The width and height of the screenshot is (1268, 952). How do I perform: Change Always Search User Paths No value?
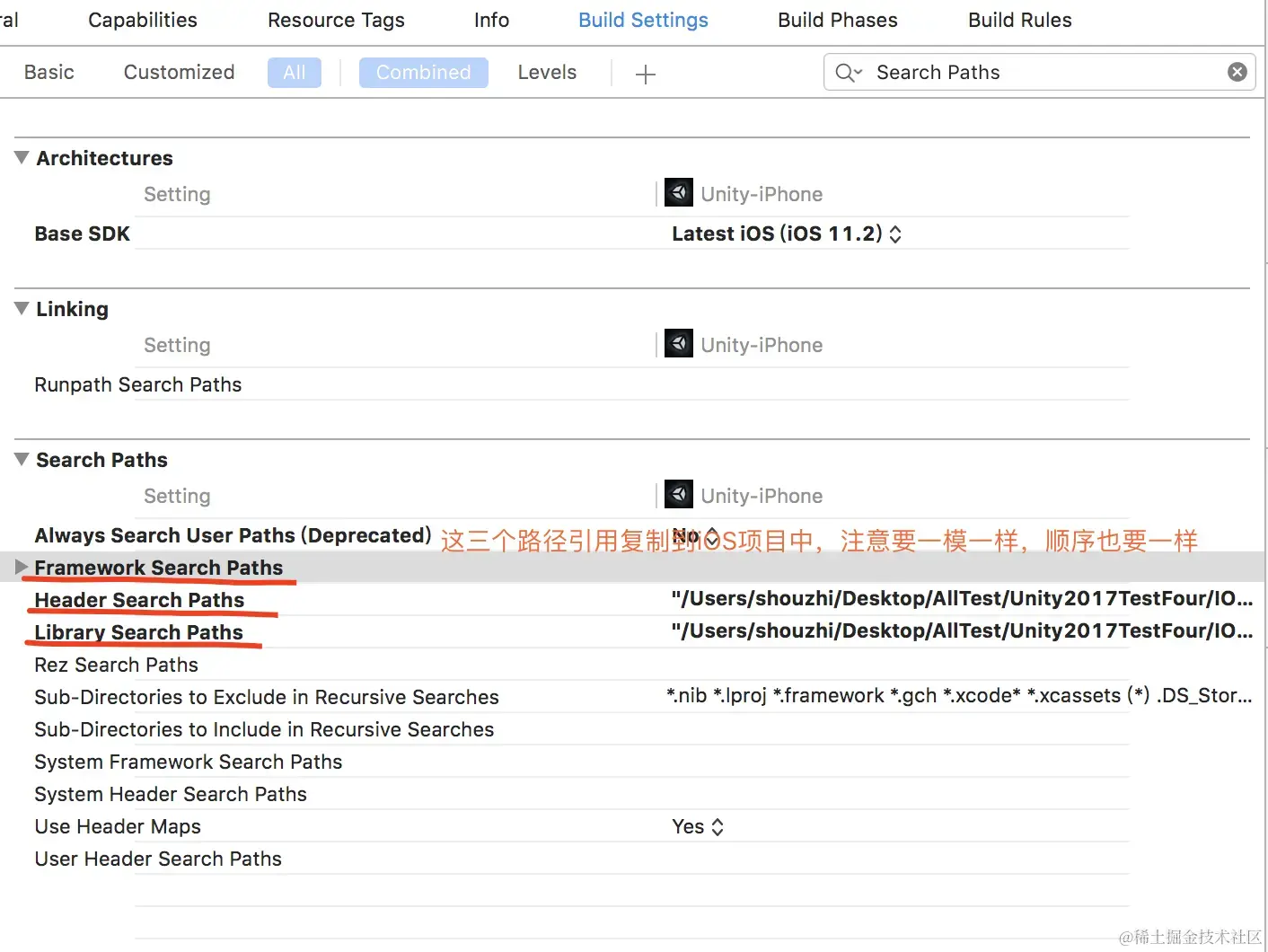click(696, 537)
